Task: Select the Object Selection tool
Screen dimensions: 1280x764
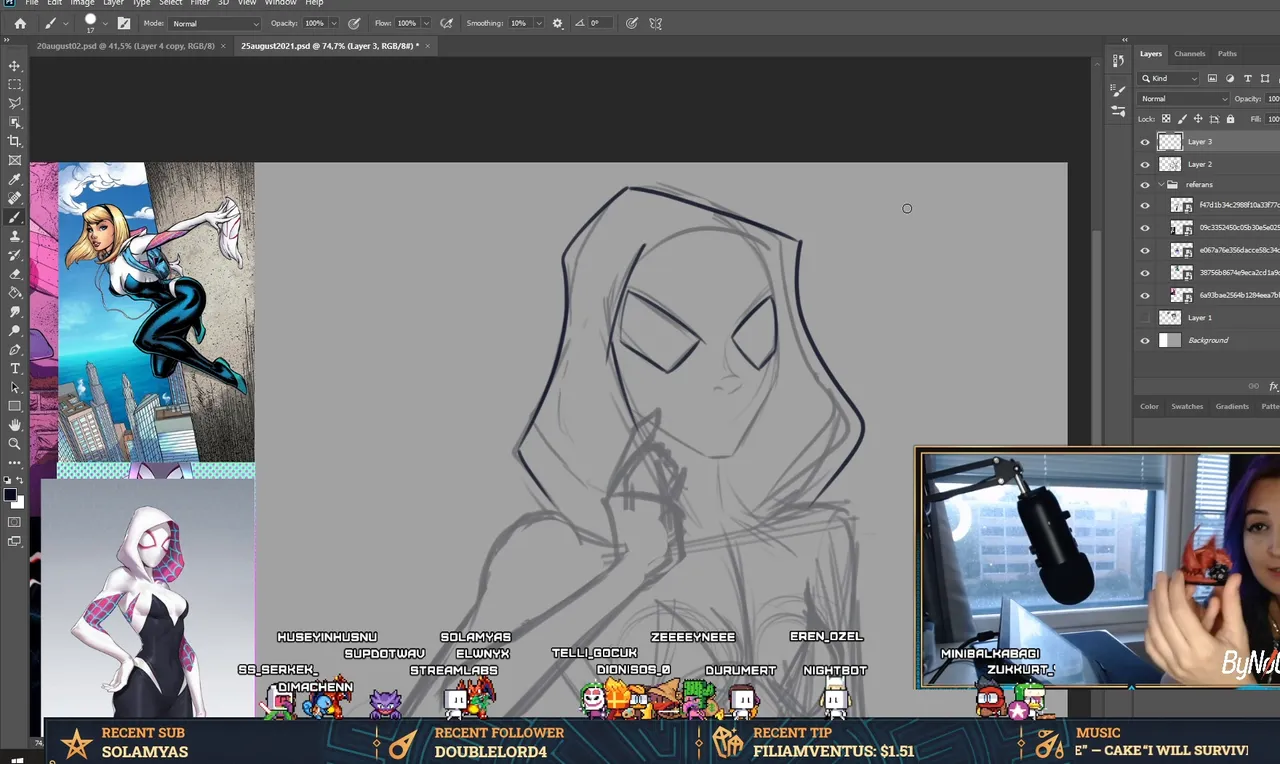Action: (x=15, y=123)
